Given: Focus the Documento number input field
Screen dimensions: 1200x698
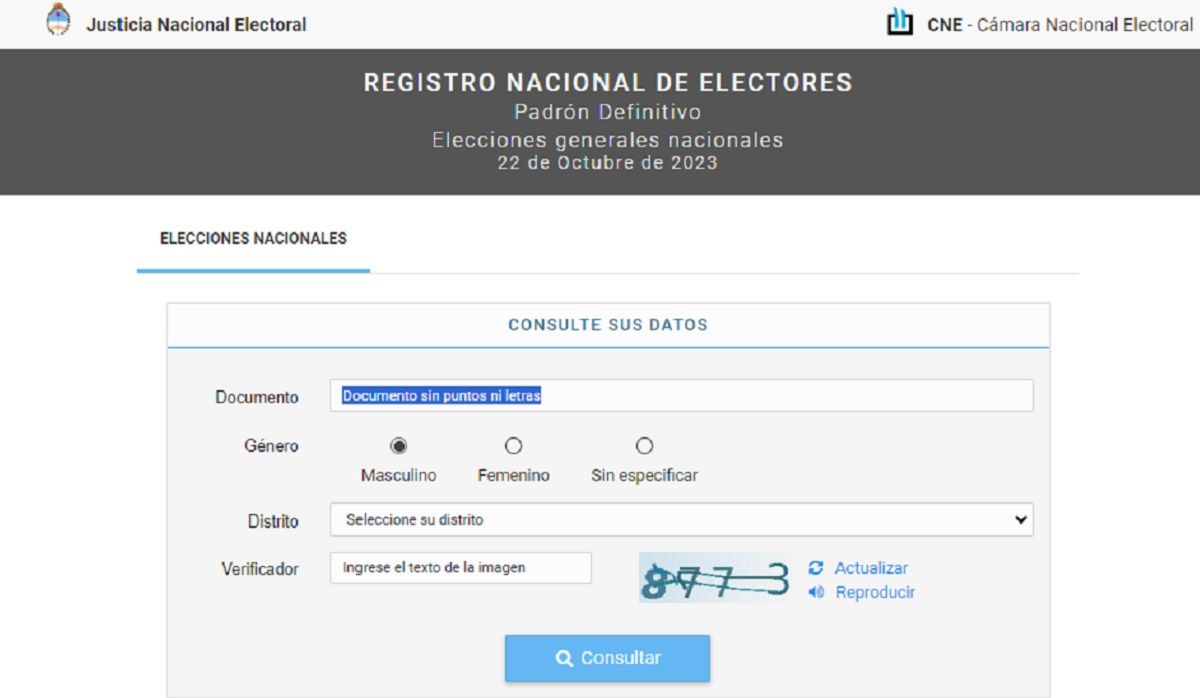Looking at the screenshot, I should click(680, 396).
